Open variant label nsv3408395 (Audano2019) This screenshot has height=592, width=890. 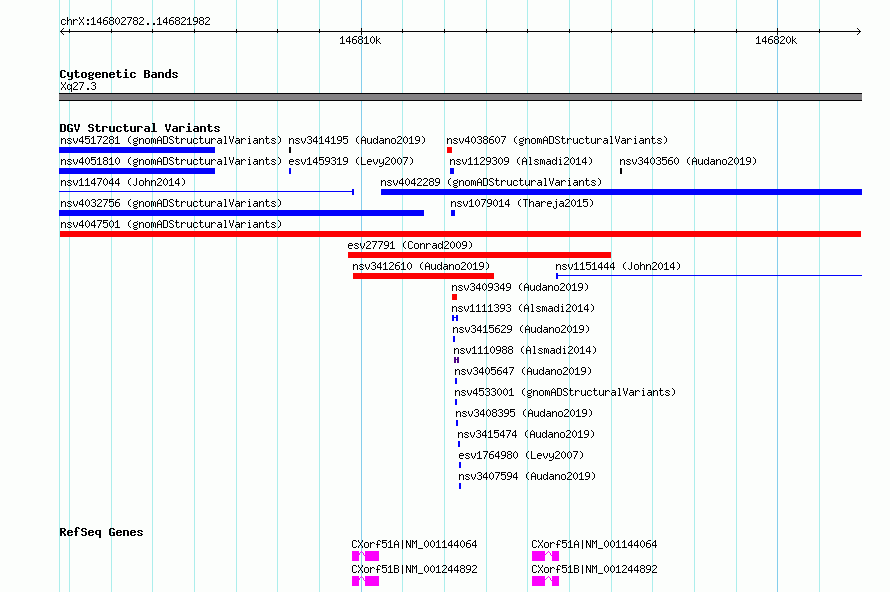tap(524, 413)
